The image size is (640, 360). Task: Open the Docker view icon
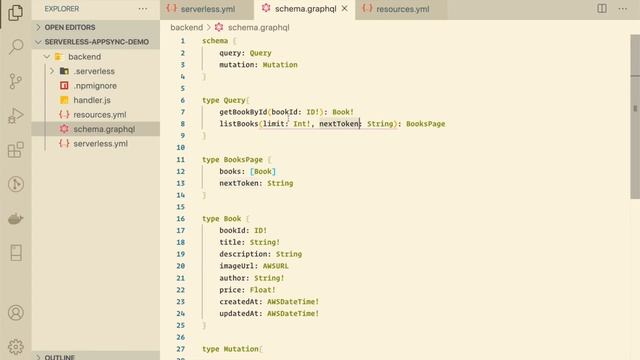[x=16, y=218]
